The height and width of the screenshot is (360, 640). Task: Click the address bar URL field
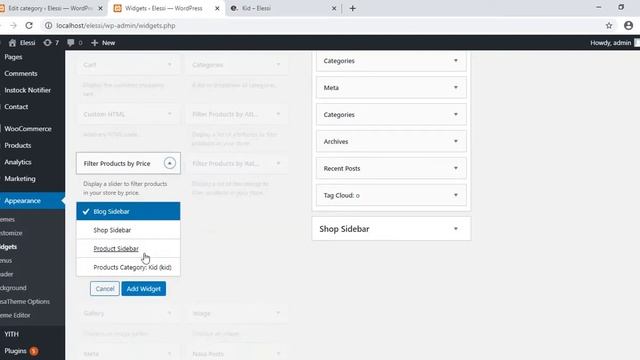coord(322,25)
